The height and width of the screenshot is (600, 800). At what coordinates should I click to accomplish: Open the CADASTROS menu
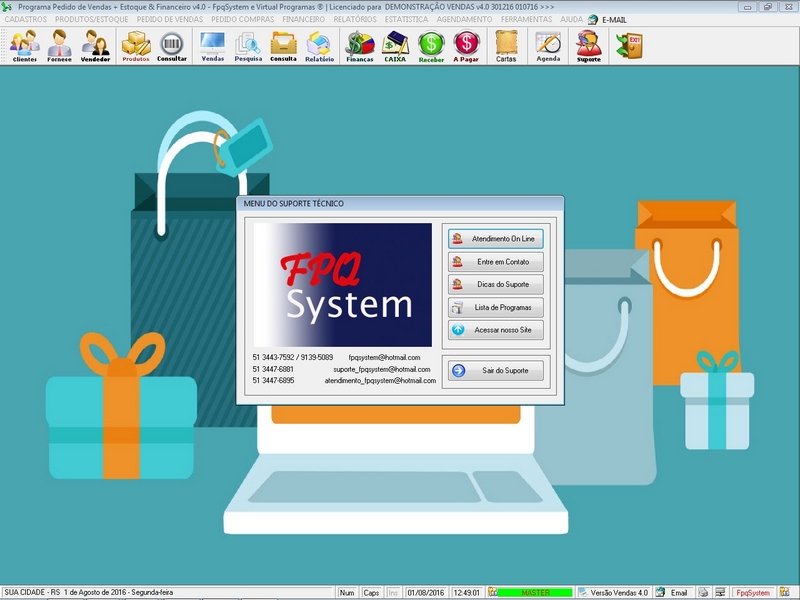26,19
